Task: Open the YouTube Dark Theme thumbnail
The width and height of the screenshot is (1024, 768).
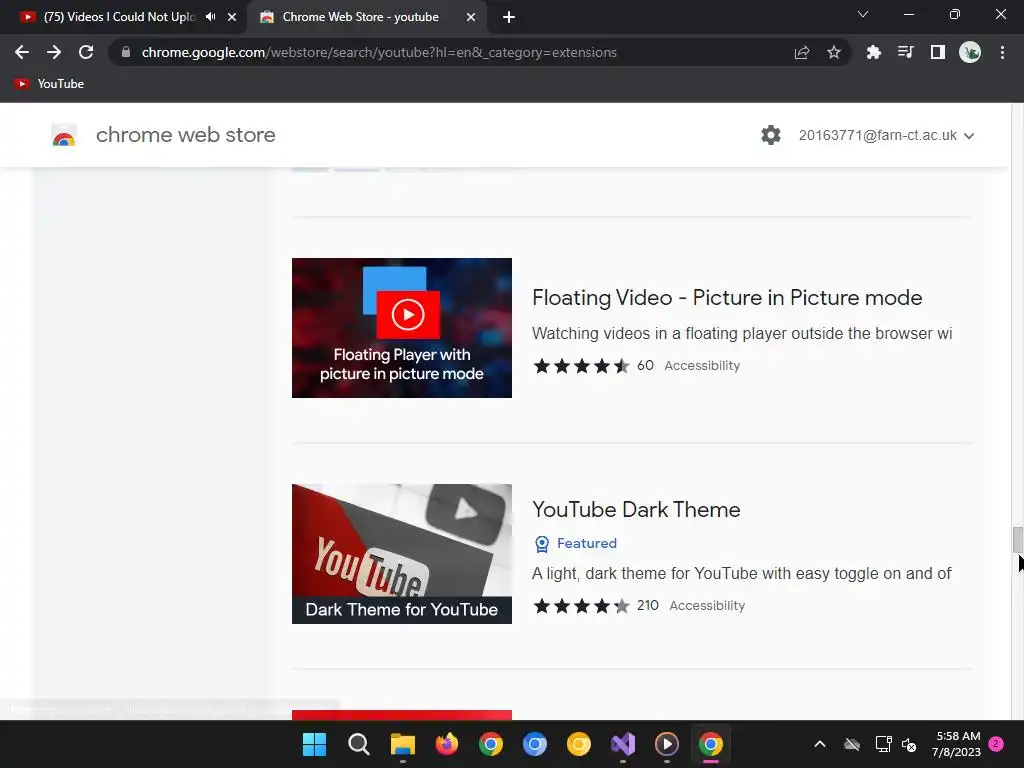Action: [402, 554]
